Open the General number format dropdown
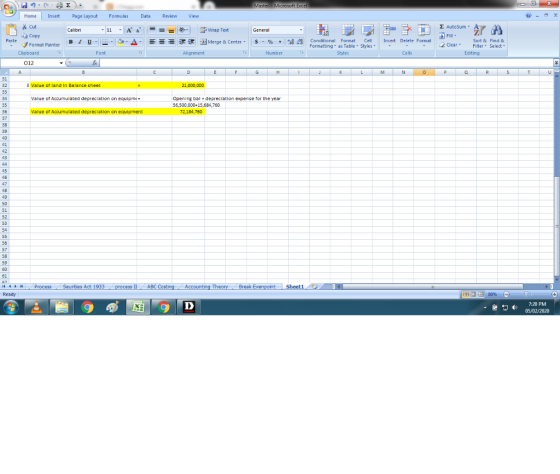 (x=301, y=30)
